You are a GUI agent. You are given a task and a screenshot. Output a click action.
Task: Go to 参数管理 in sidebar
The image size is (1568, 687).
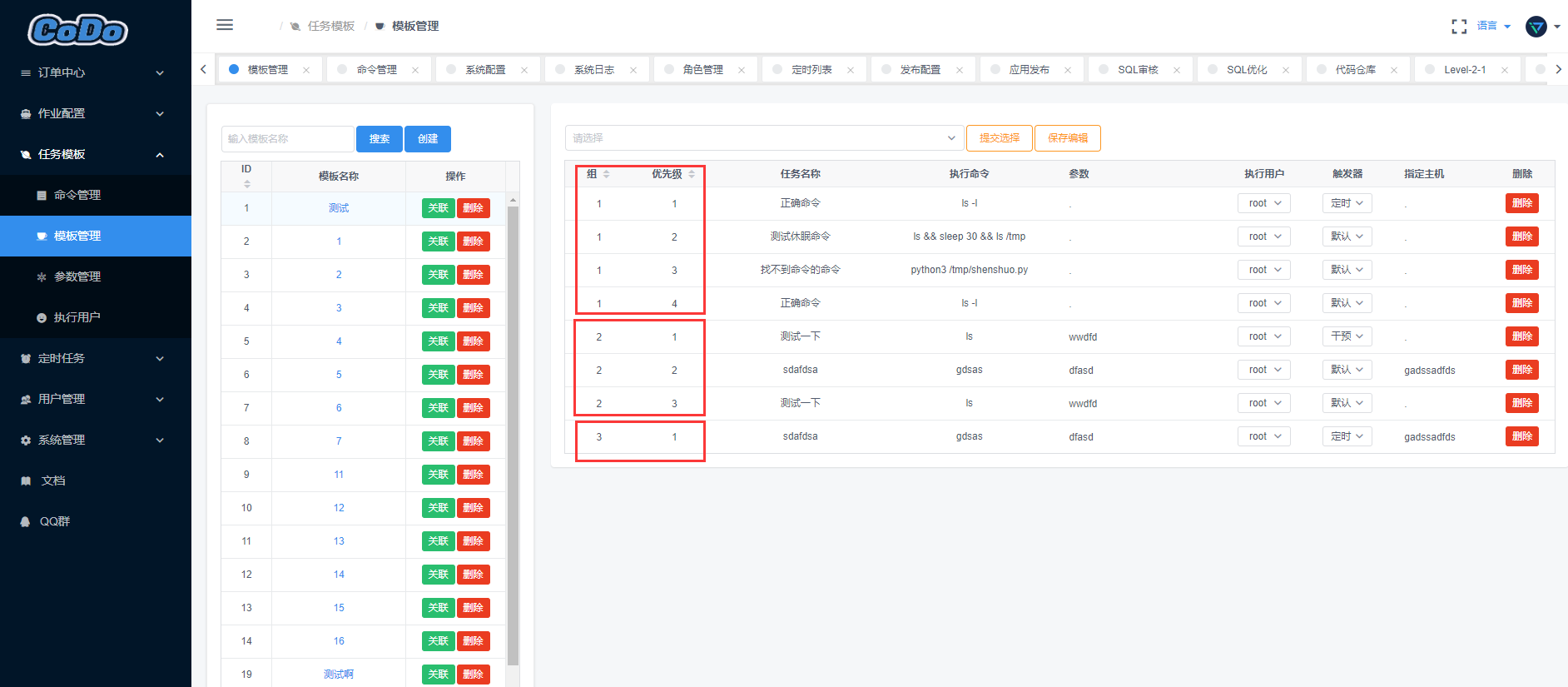[96, 276]
